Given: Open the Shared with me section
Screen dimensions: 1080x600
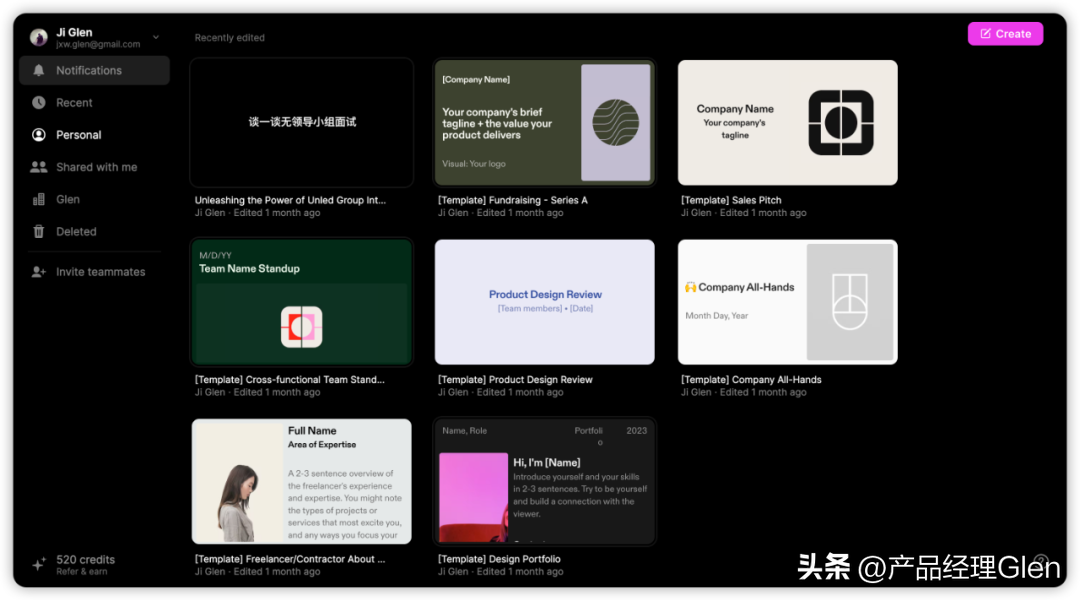Looking at the screenshot, I should 94,167.
